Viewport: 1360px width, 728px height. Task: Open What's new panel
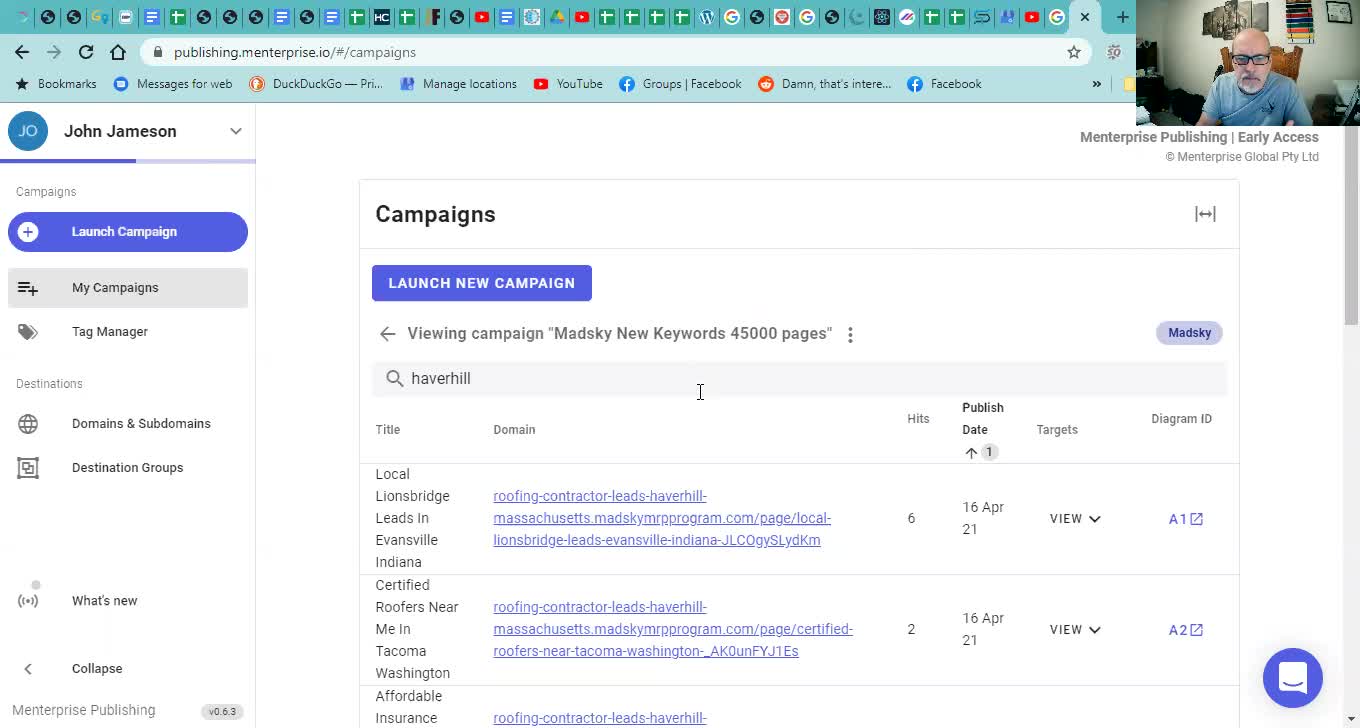[x=128, y=601]
